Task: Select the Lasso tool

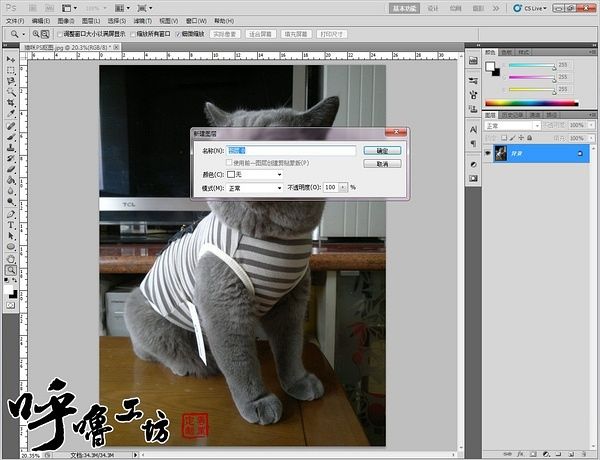Action: (x=11, y=82)
